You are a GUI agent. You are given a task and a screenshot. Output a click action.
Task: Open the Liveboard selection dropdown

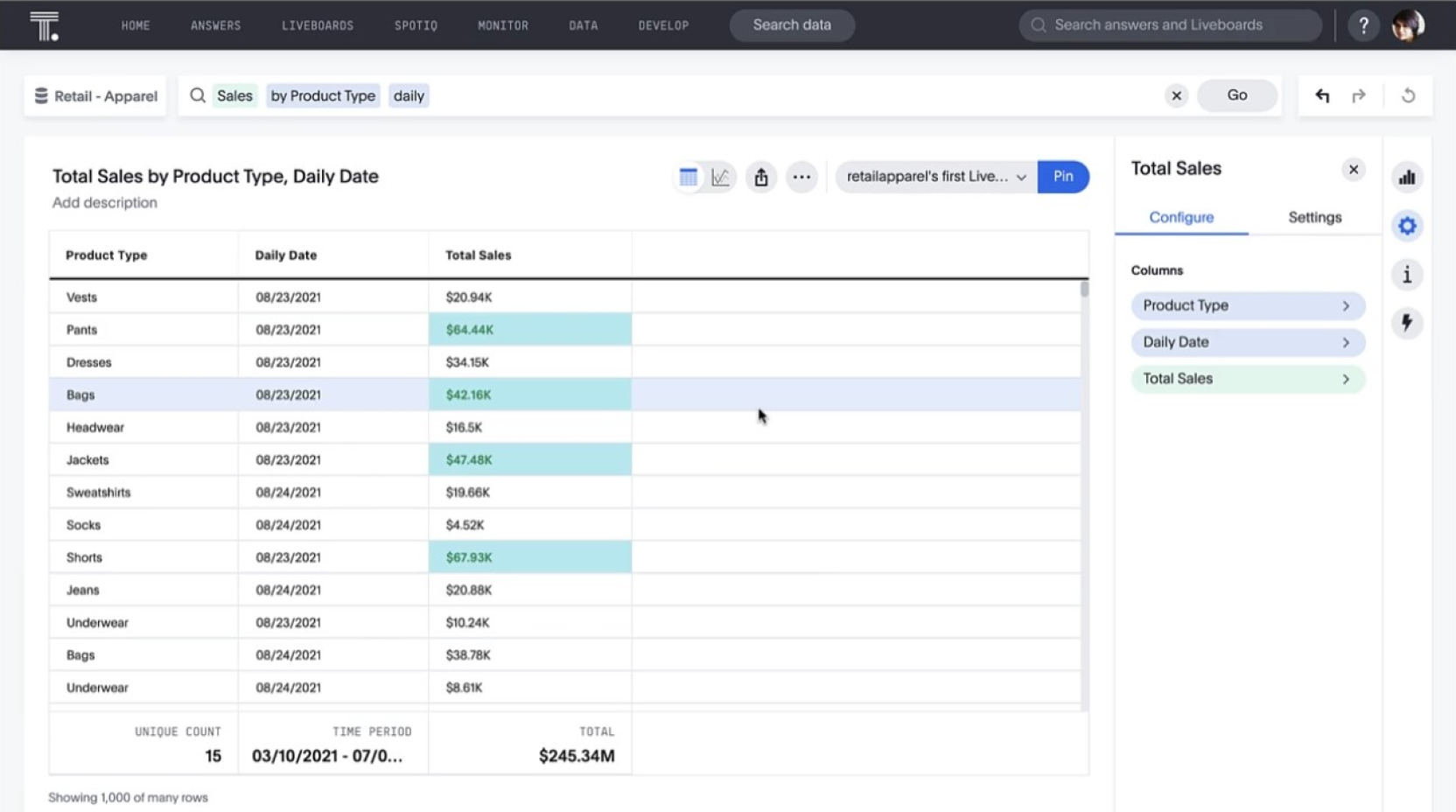coord(1021,177)
